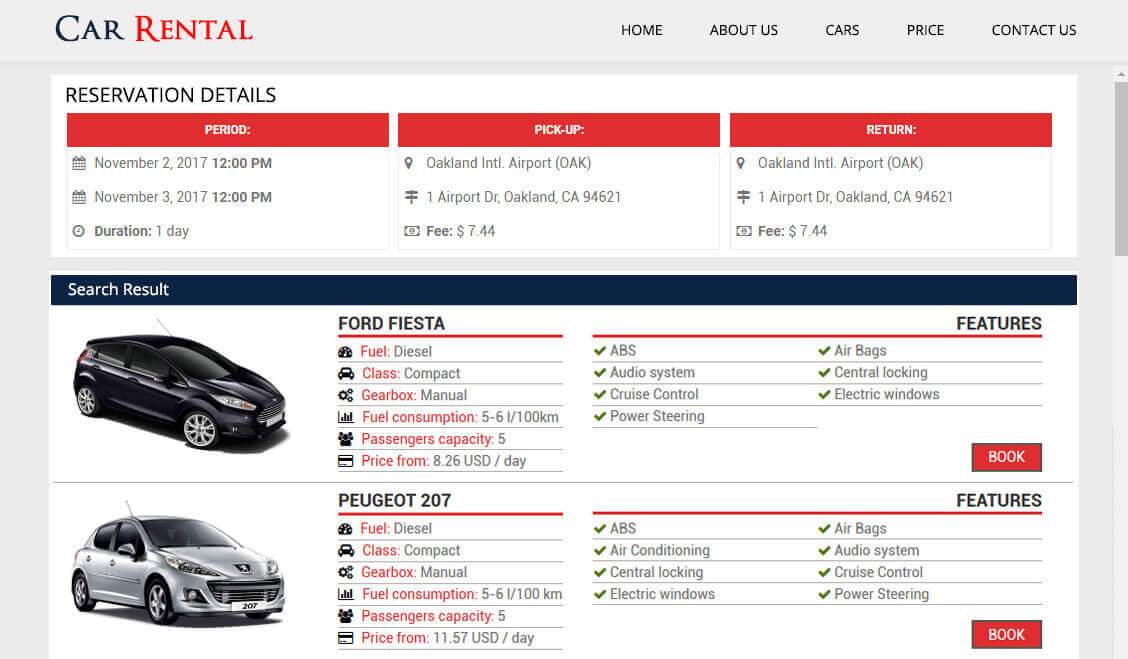
Task: Click the Peugeot 207 gearbox gears icon
Action: pyautogui.click(x=346, y=573)
